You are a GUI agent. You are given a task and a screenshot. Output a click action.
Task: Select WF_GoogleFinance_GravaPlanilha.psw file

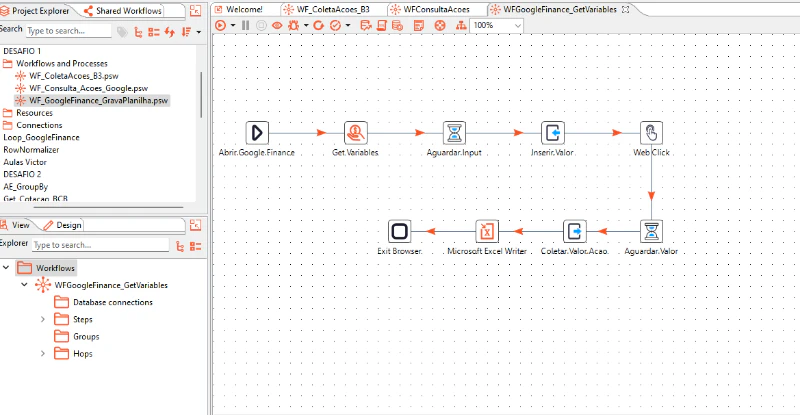(x=98, y=101)
